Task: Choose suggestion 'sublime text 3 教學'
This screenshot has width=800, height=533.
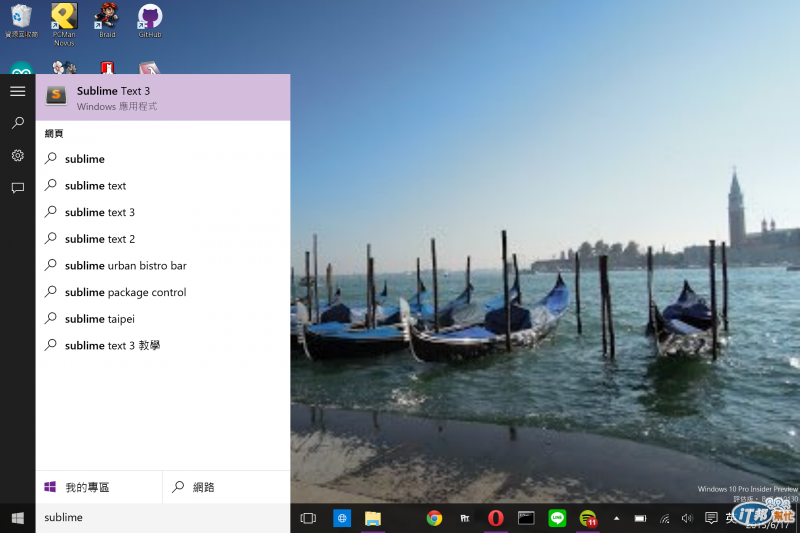Action: (x=163, y=345)
